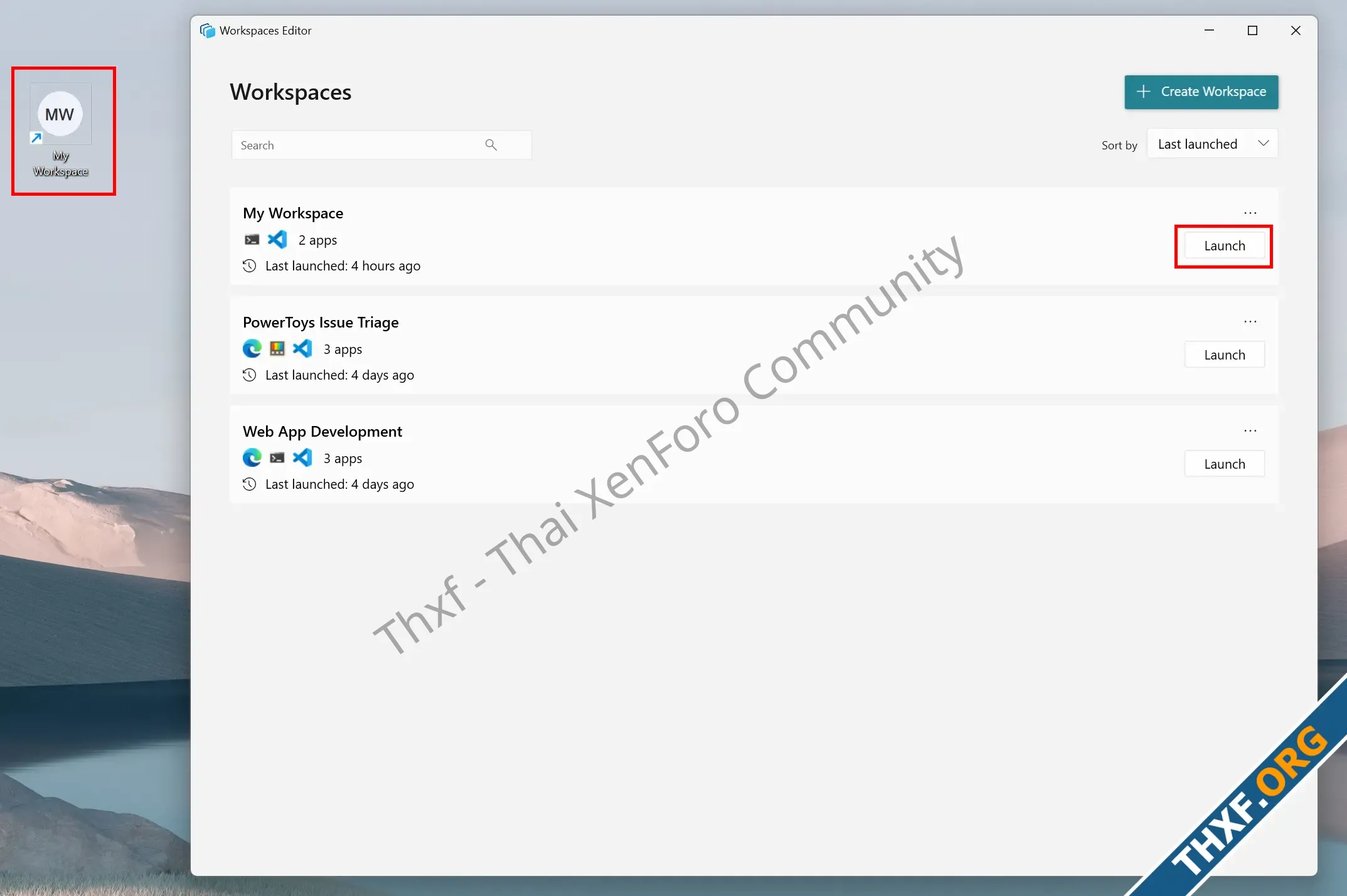Click the clock icon in PowerToys Issue Triage row
This screenshot has width=1347, height=896.
coord(250,375)
